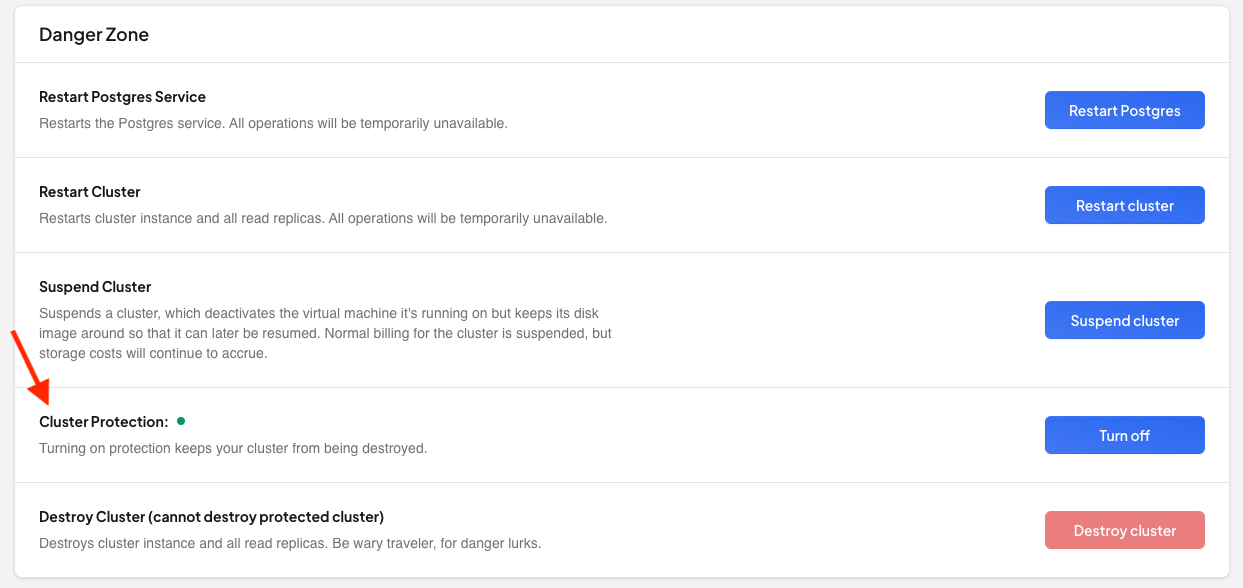Click the red arrow annotation
Viewport: 1243px width, 588px height.
coord(30,369)
